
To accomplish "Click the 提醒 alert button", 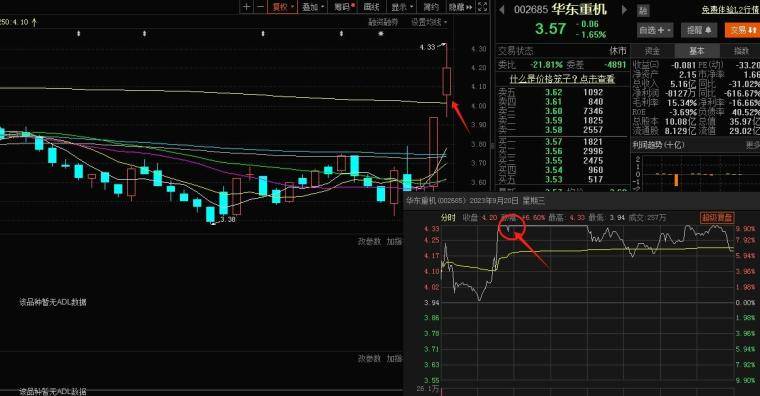I will [699, 30].
